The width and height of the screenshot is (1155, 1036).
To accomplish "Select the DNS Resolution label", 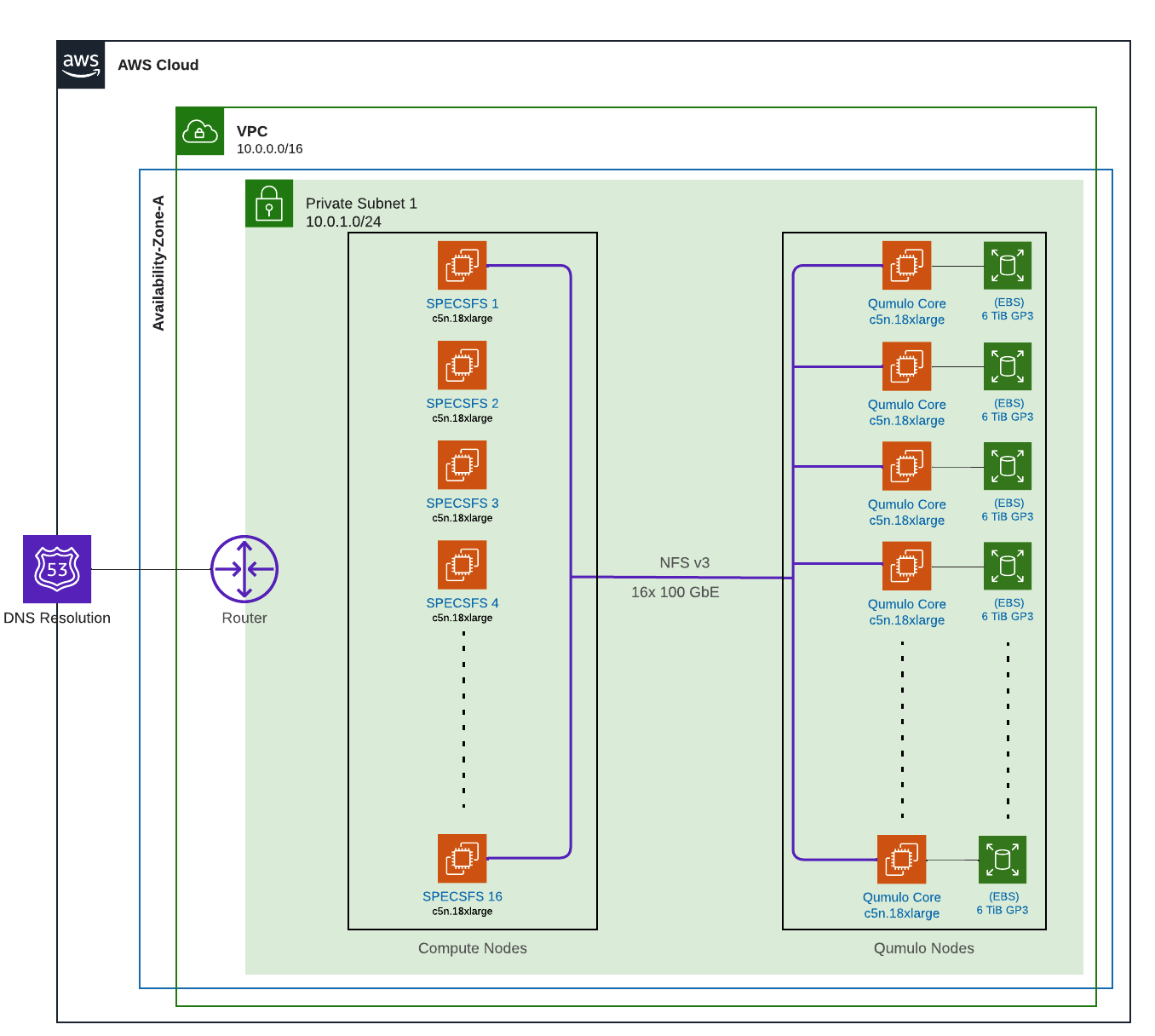I will [57, 619].
